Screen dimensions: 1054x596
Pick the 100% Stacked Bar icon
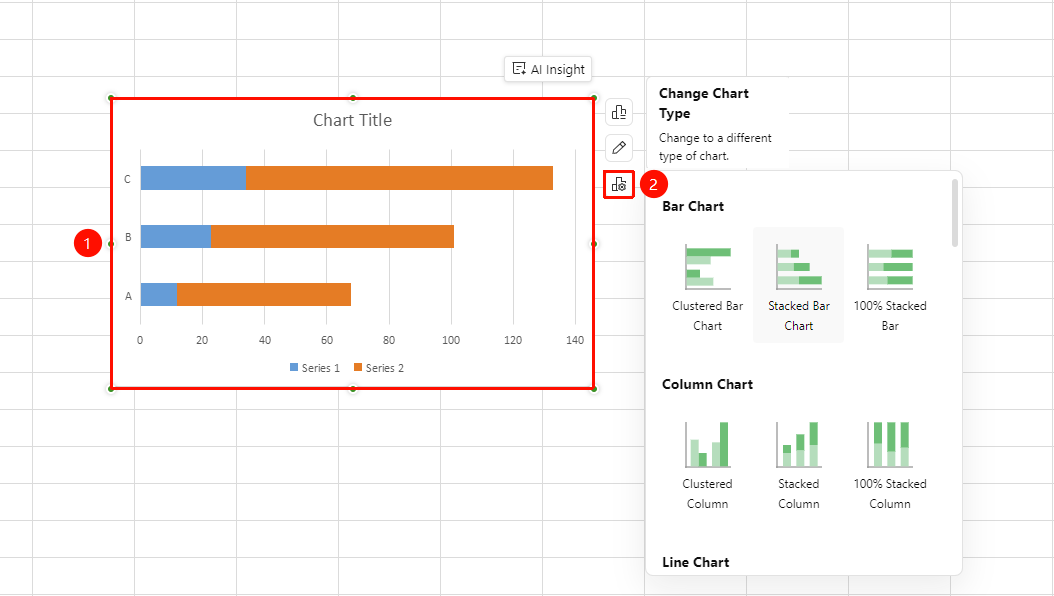(x=890, y=267)
